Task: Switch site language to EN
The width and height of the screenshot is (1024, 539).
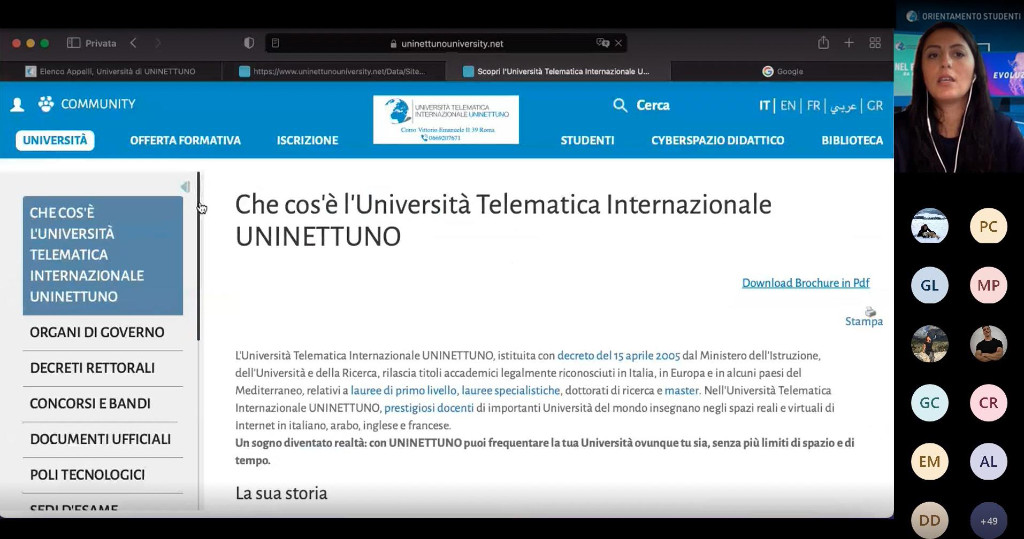Action: tap(788, 106)
